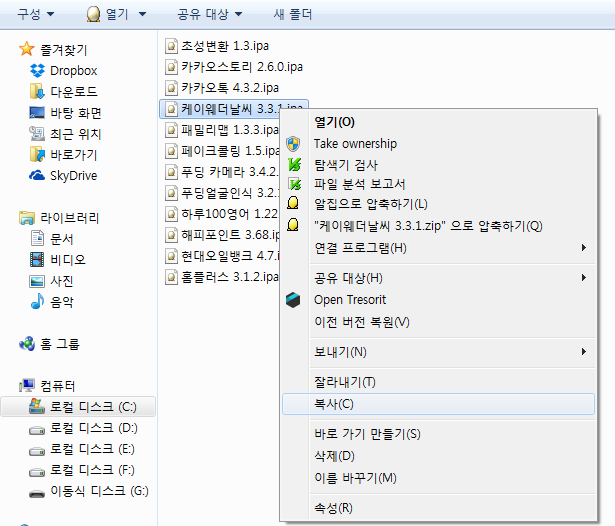Click the file icon of 카카오톡 4.3.2.ipa

coord(171,88)
